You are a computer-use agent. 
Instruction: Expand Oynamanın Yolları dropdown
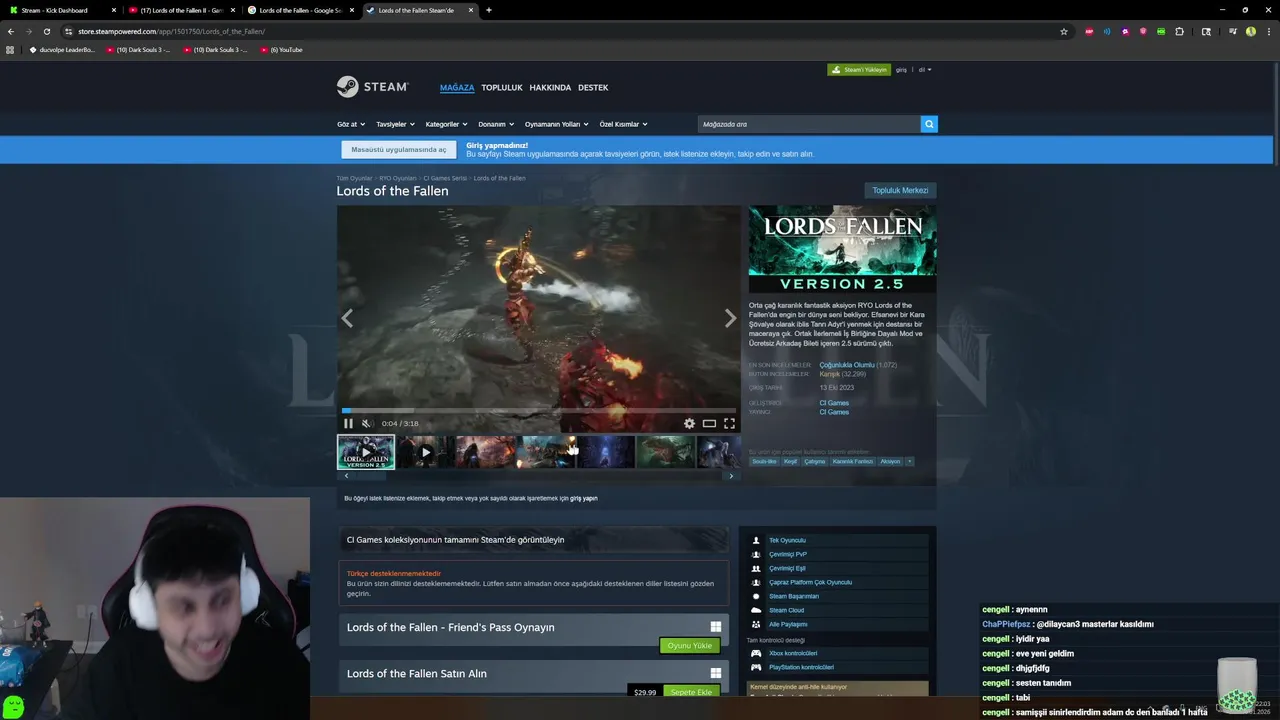(556, 124)
